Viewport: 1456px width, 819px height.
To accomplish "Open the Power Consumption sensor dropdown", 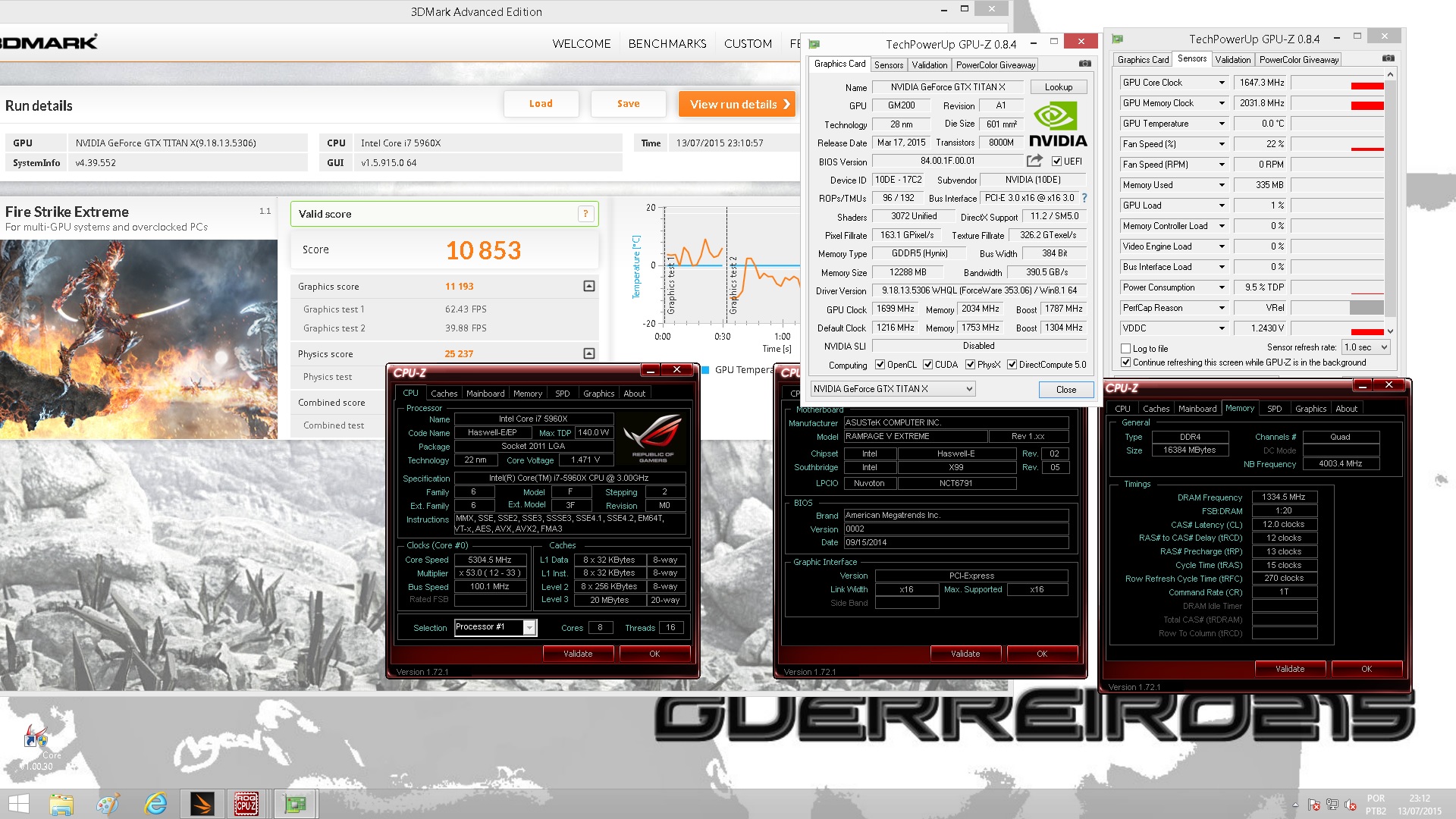I will tap(1222, 287).
